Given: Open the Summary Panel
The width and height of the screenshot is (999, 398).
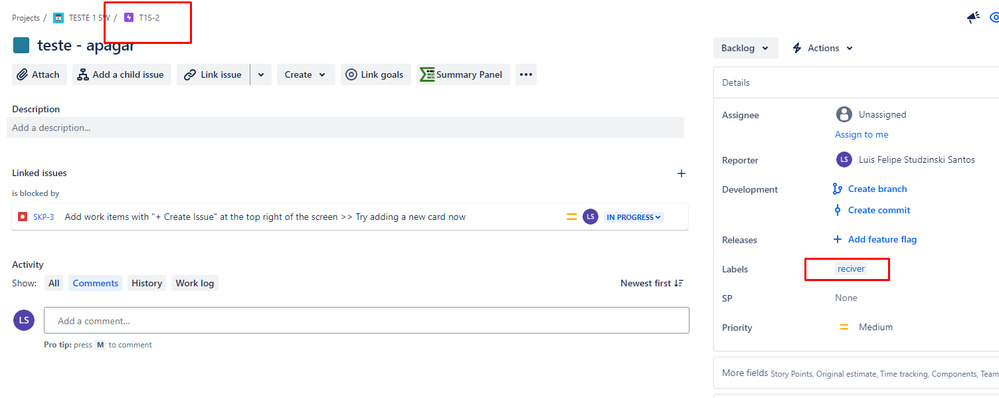Looking at the screenshot, I should click(463, 75).
